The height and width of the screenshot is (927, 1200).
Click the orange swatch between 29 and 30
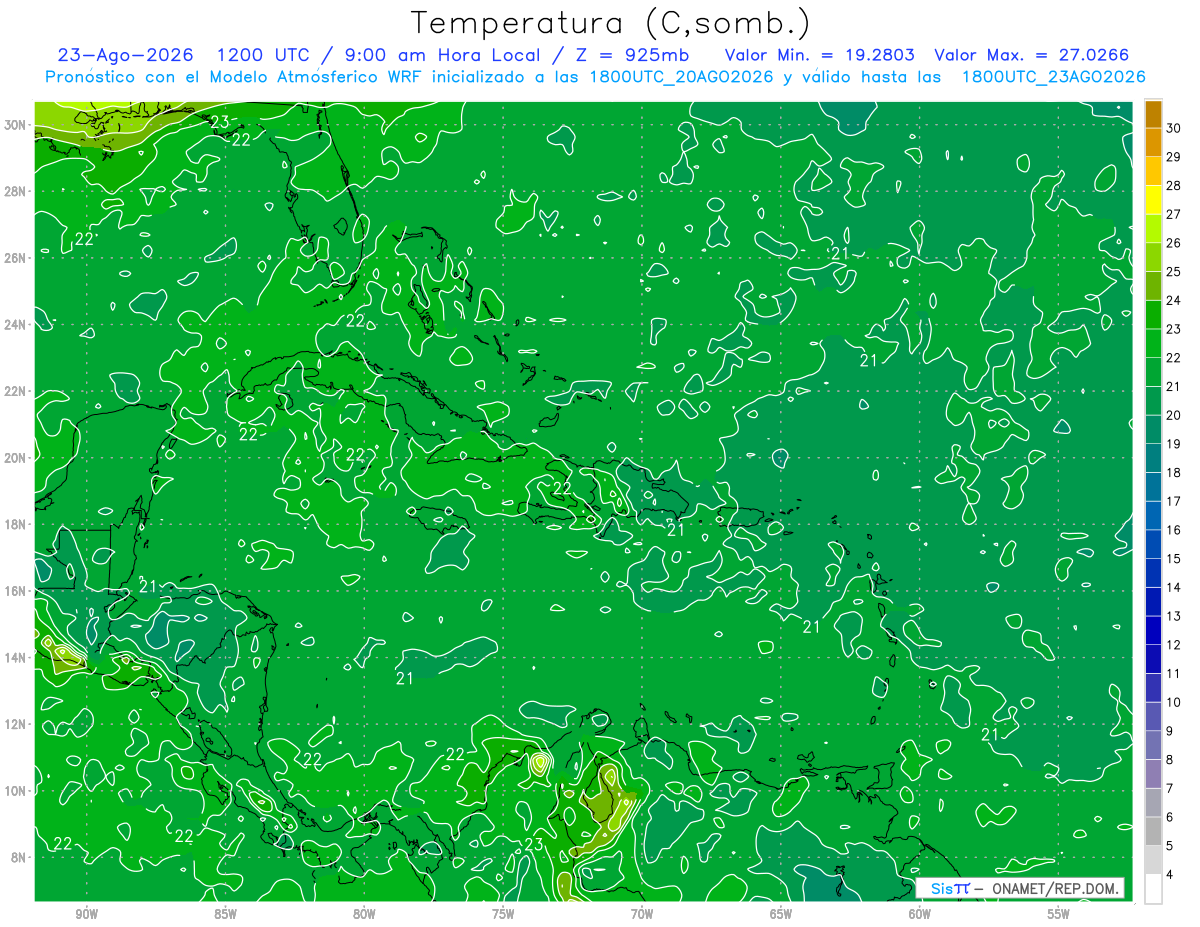1153,141
